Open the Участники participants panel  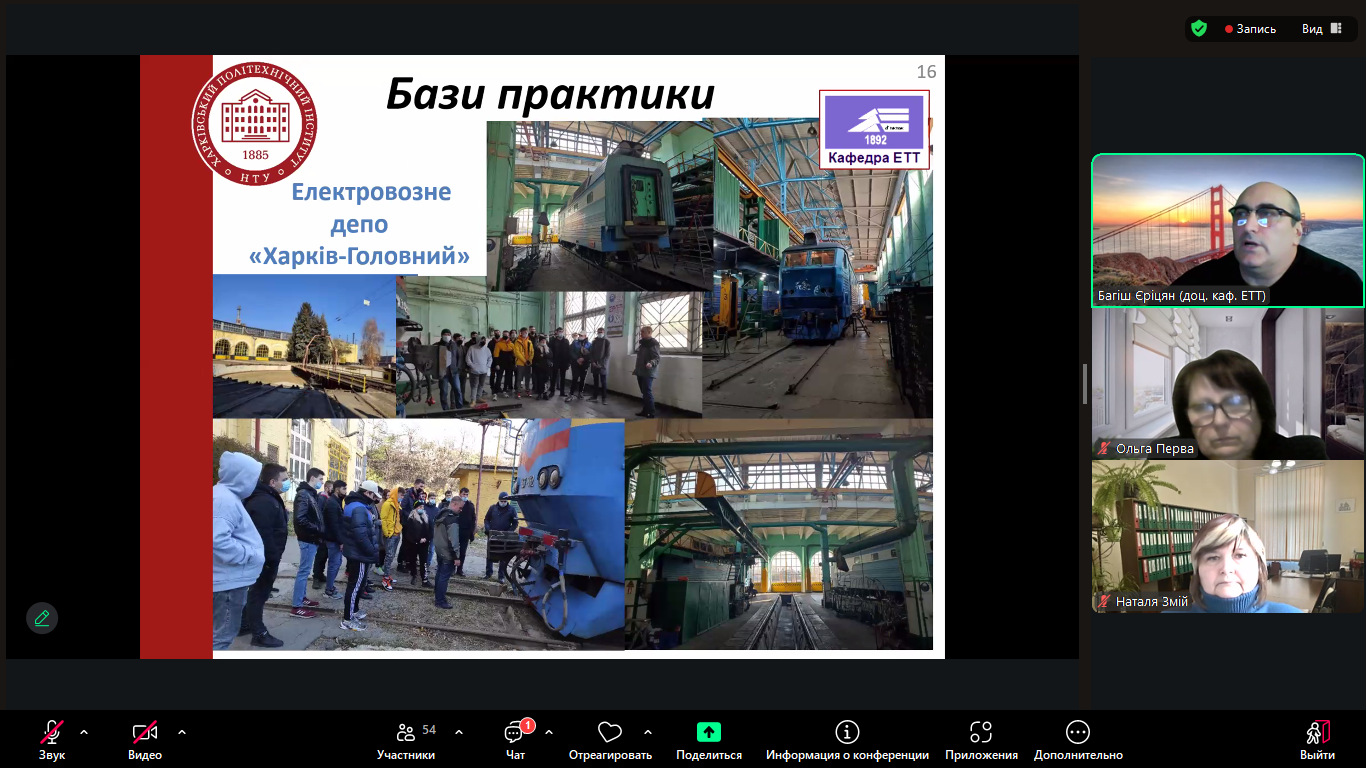coord(406,732)
